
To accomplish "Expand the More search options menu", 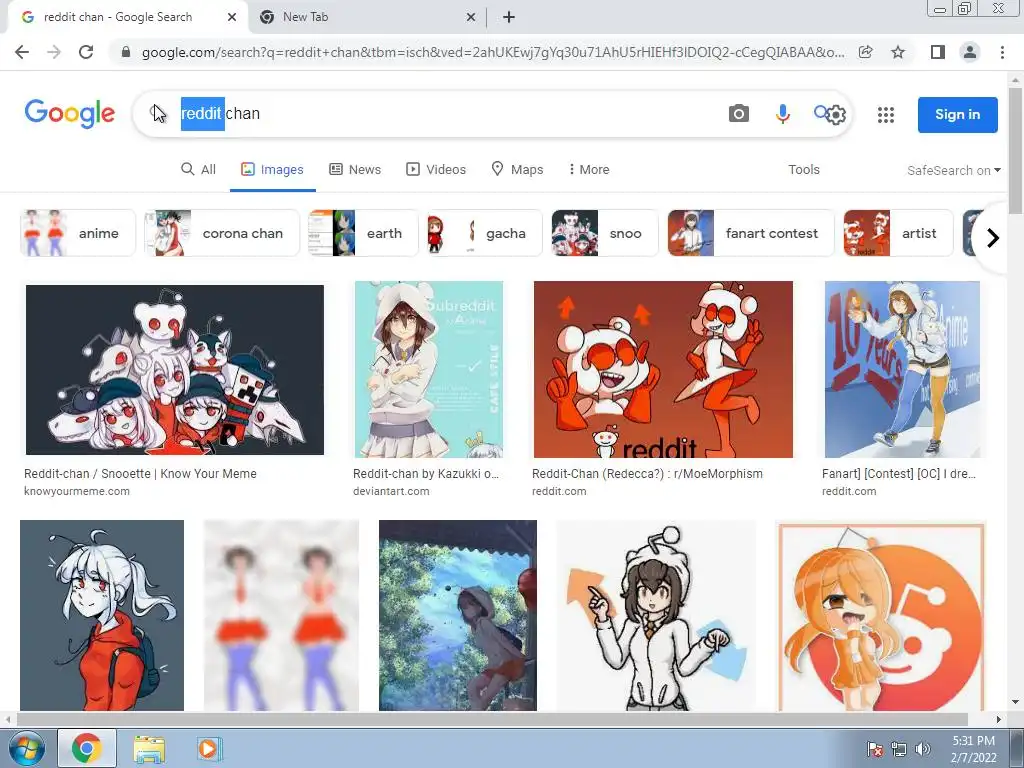I will pos(588,169).
